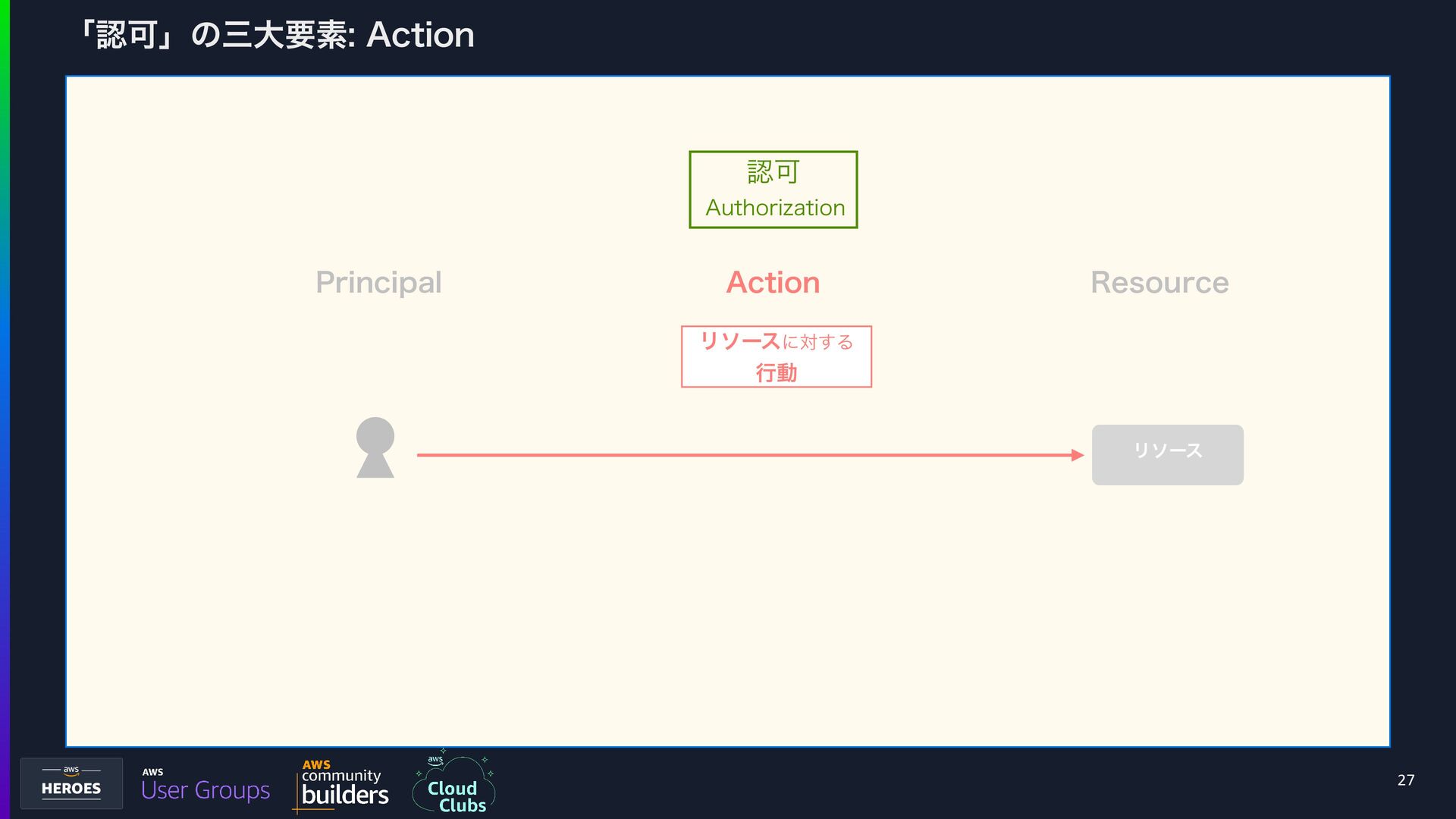Click the red arrowhead pointing to resource

click(x=1078, y=455)
